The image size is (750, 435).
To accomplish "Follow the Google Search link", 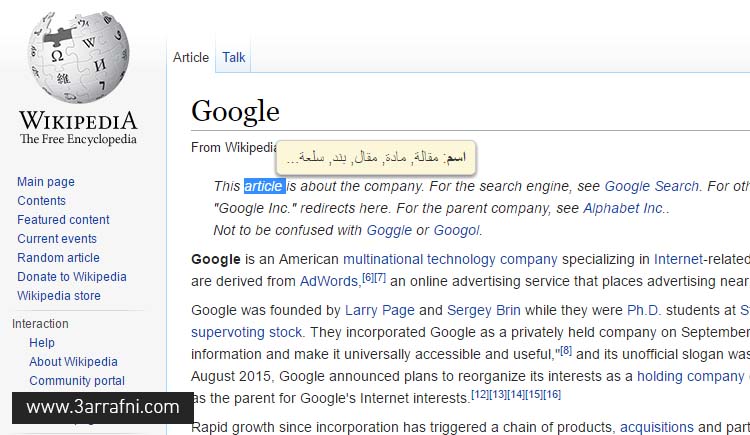I will point(652,186).
